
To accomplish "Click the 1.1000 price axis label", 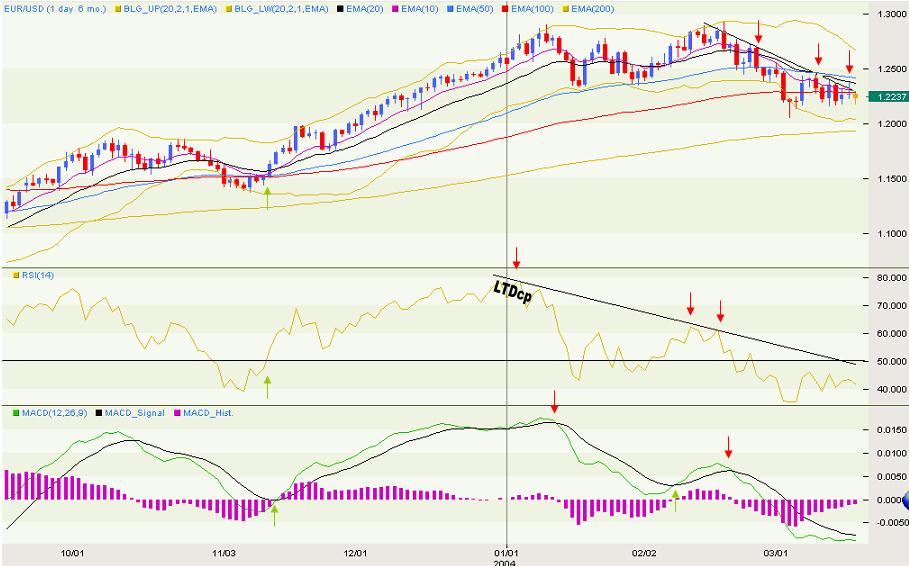I will 893,234.
